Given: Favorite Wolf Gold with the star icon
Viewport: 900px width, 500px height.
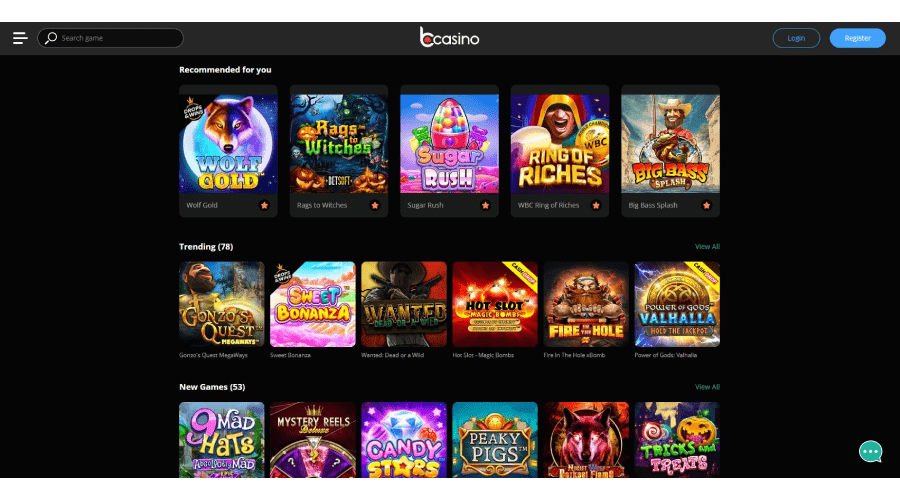Looking at the screenshot, I should (264, 206).
